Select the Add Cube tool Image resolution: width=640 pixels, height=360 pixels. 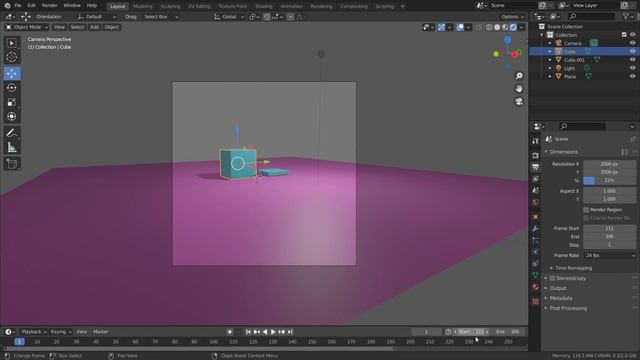(12, 164)
